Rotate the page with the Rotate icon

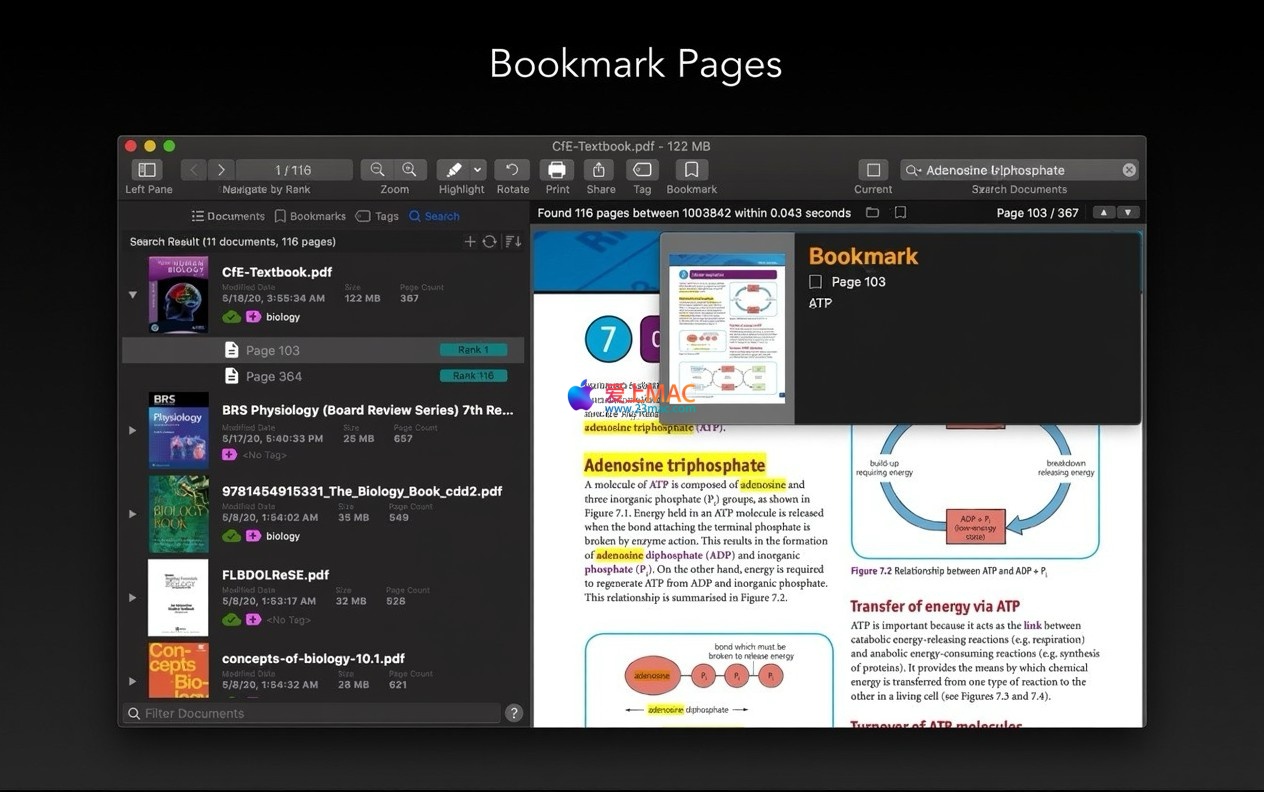point(512,170)
